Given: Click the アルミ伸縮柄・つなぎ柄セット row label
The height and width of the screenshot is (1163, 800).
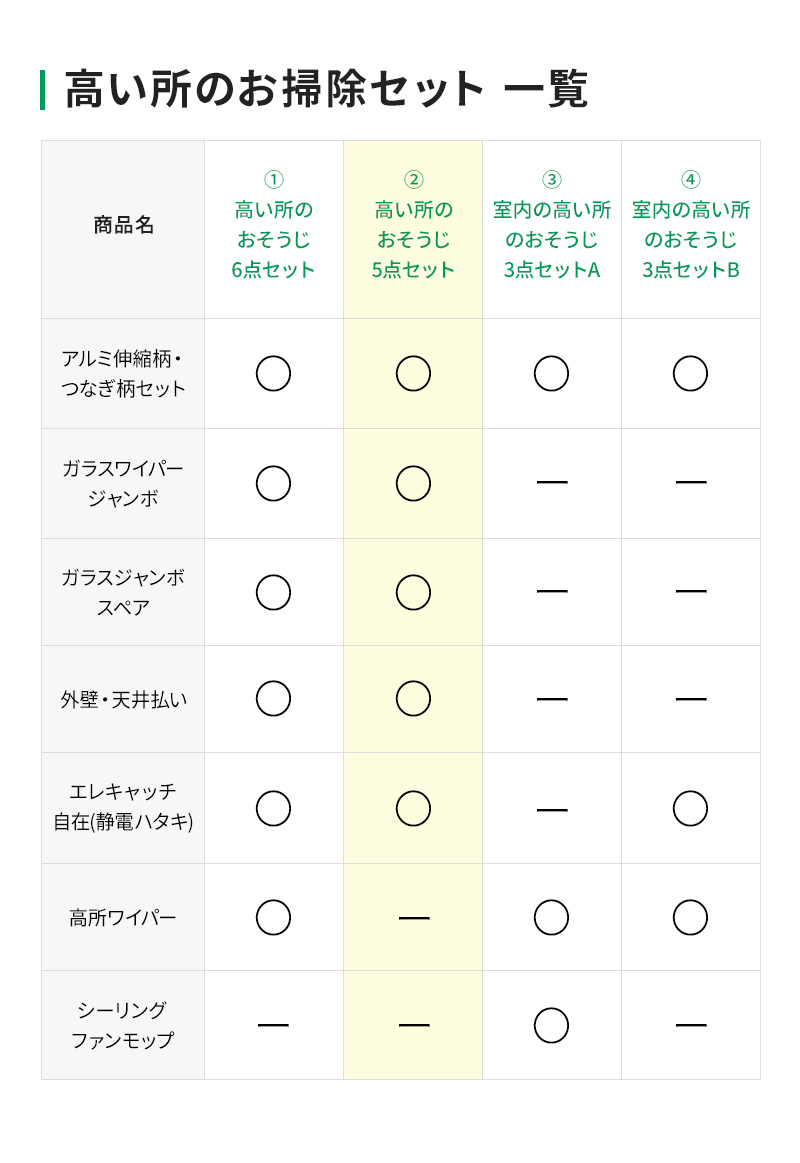Looking at the screenshot, I should [x=123, y=374].
